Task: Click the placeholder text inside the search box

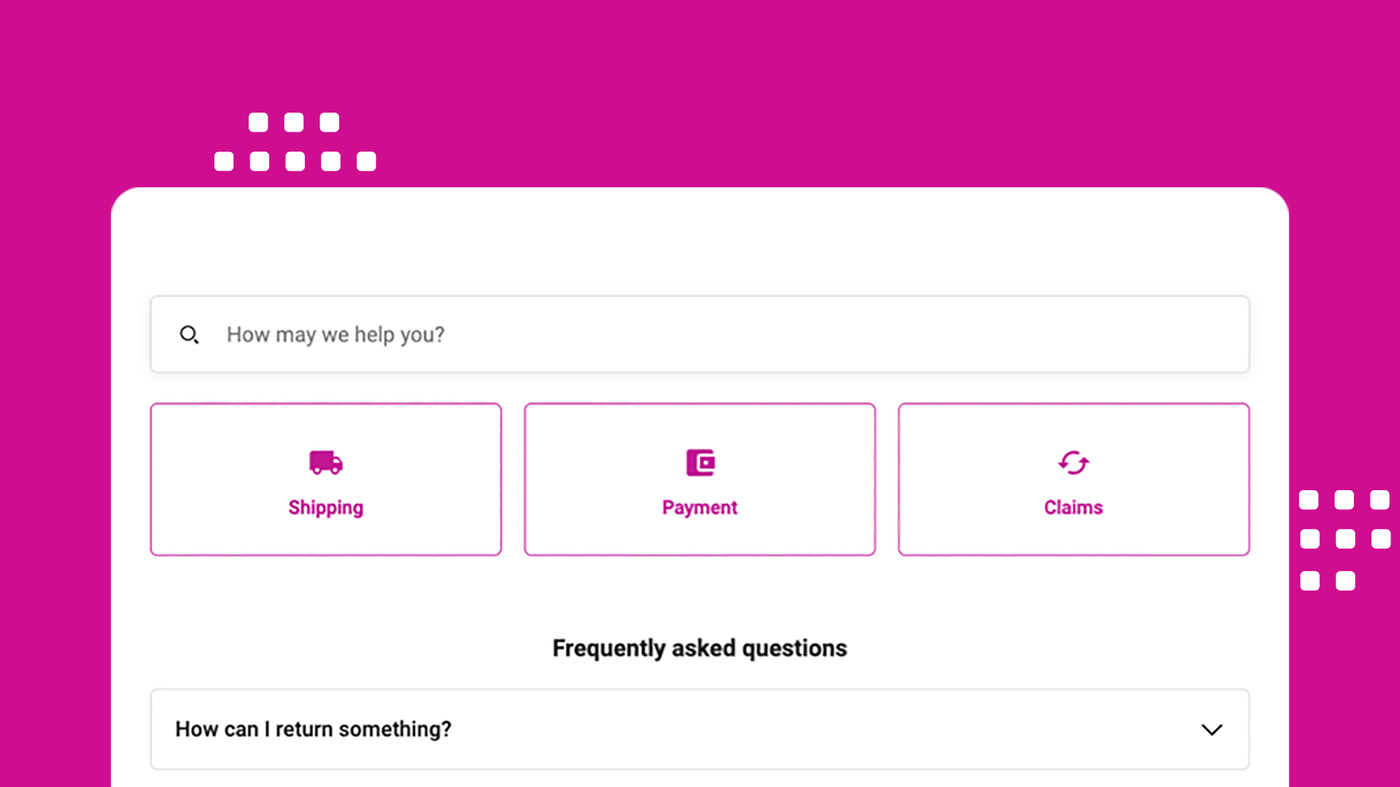Action: [335, 334]
